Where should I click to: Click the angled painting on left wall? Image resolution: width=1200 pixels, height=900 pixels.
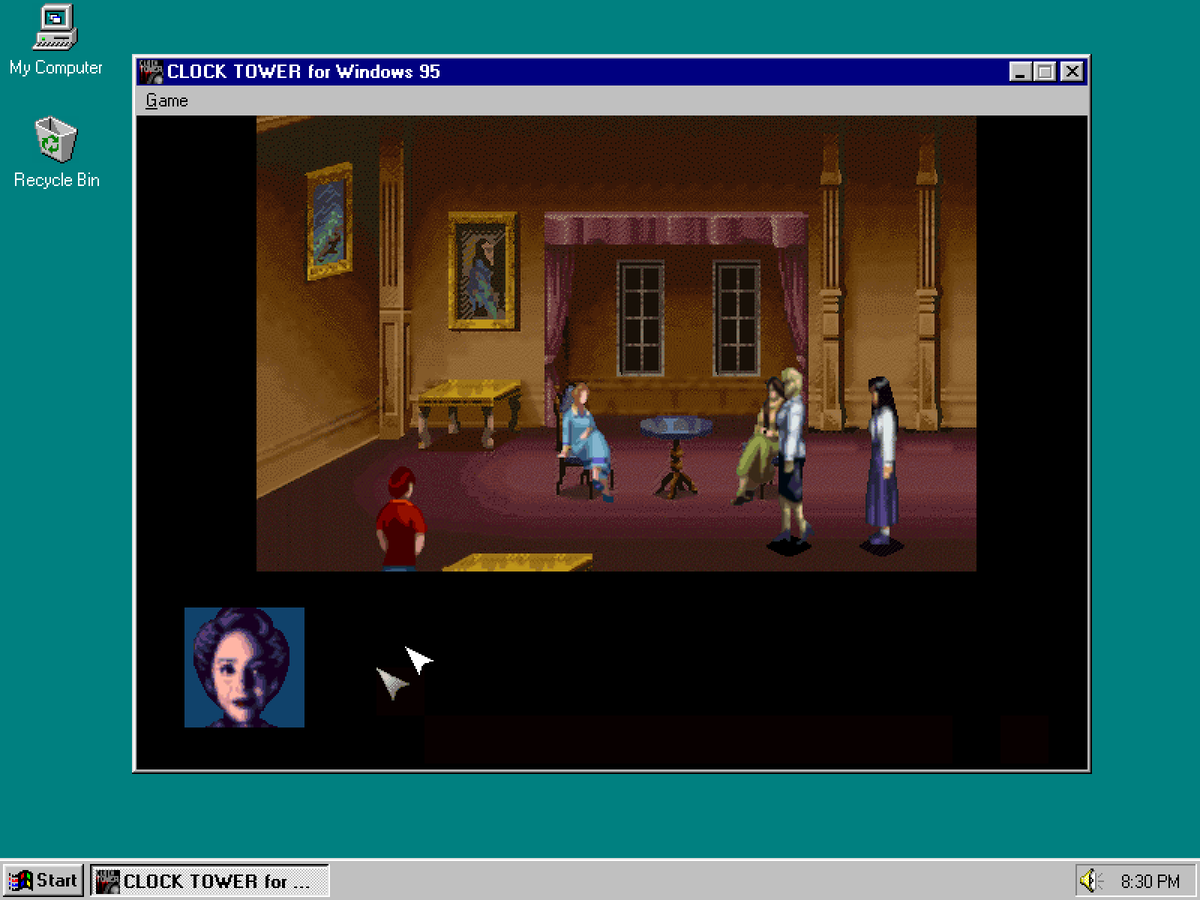(329, 221)
